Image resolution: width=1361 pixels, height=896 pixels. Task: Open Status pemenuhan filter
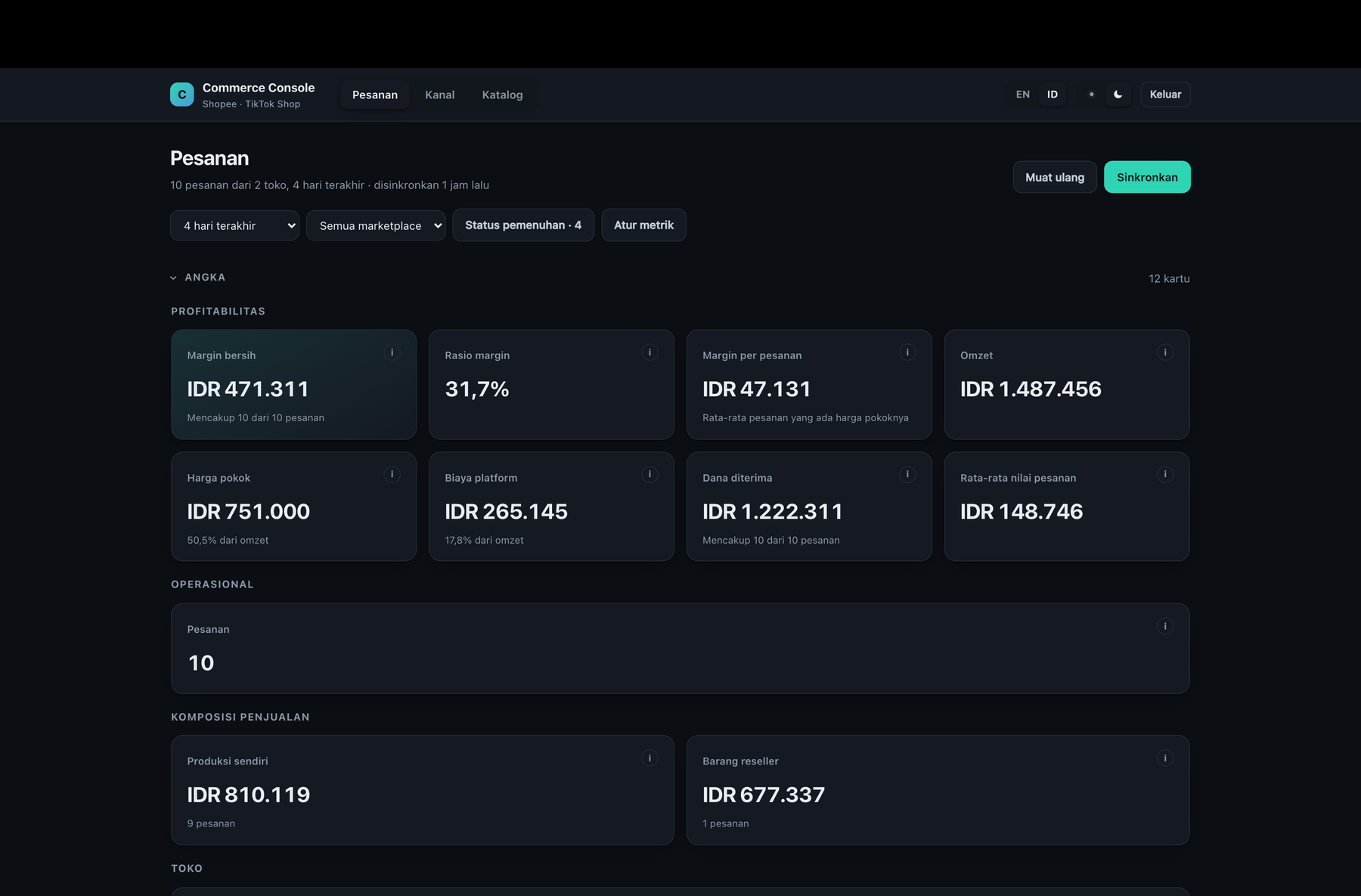(x=523, y=225)
